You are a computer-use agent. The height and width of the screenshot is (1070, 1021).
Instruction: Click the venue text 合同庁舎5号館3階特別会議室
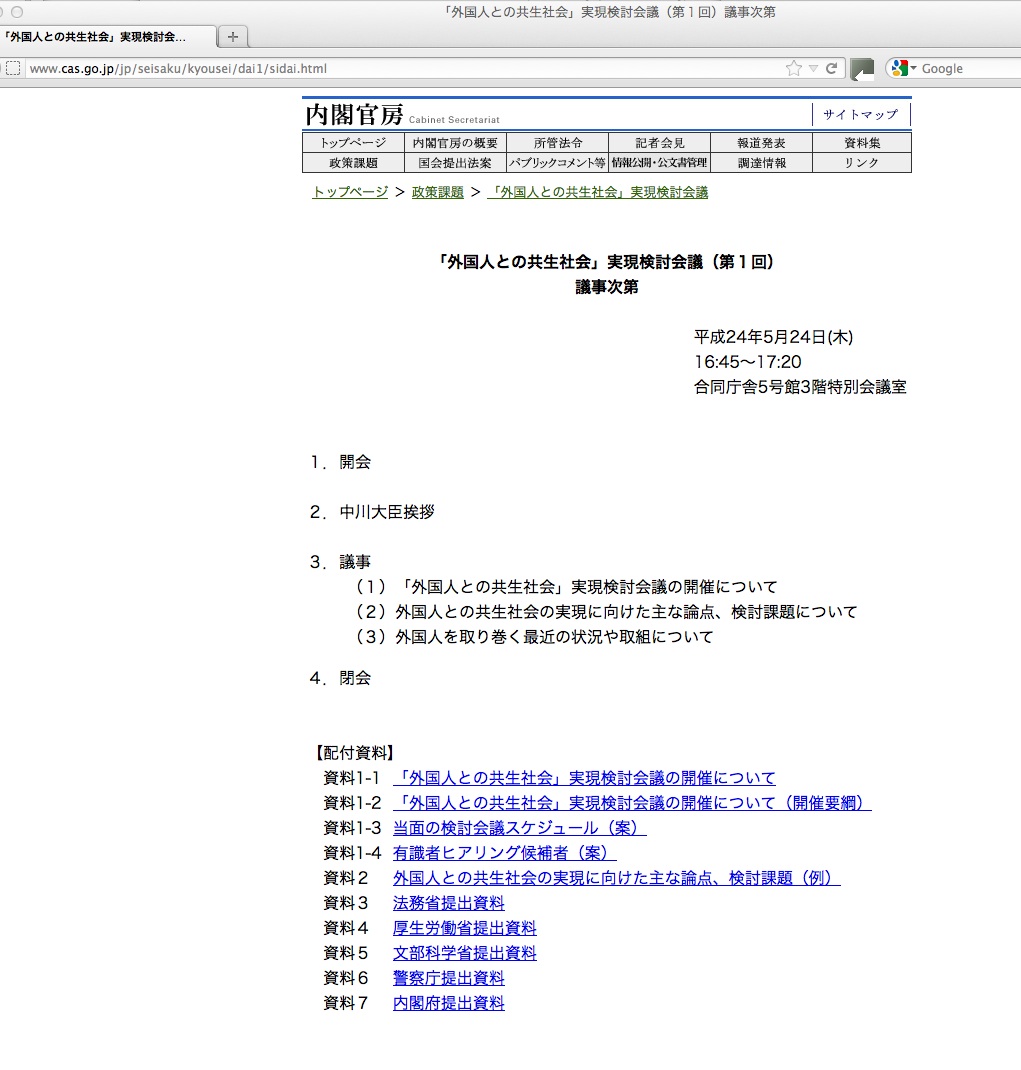point(800,387)
